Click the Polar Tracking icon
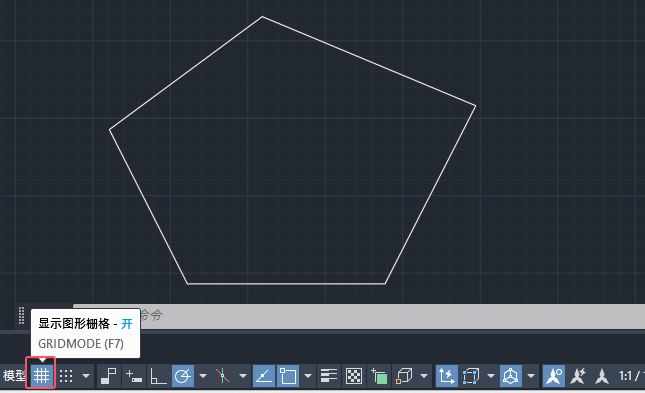Screen dimensions: 645x393 [183, 375]
